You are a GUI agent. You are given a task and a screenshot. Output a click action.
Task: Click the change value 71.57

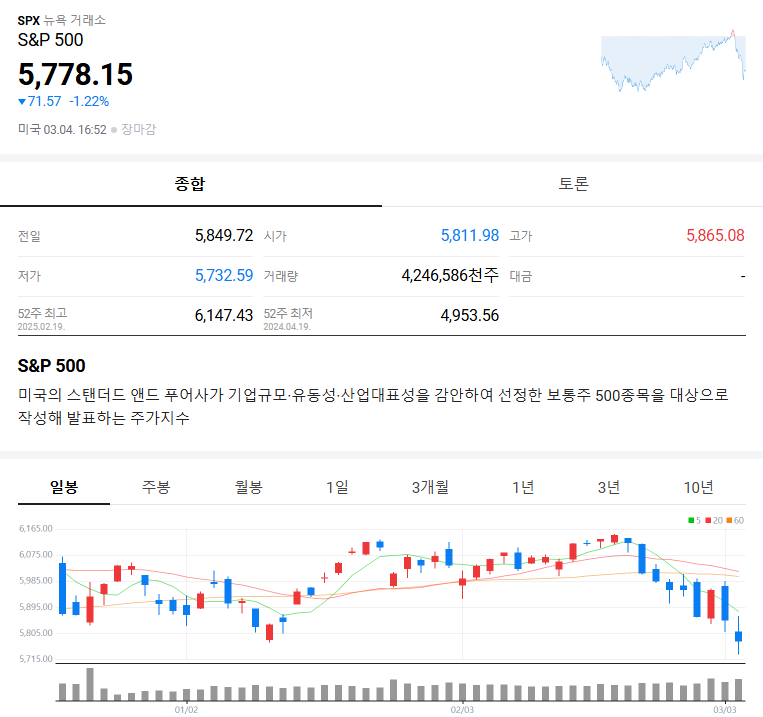(x=44, y=101)
